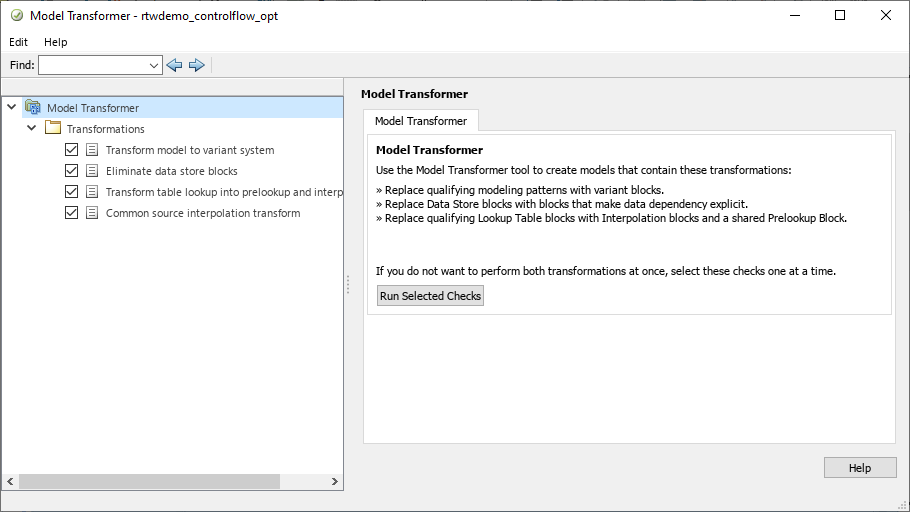Click the find next right arrow icon

197,65
